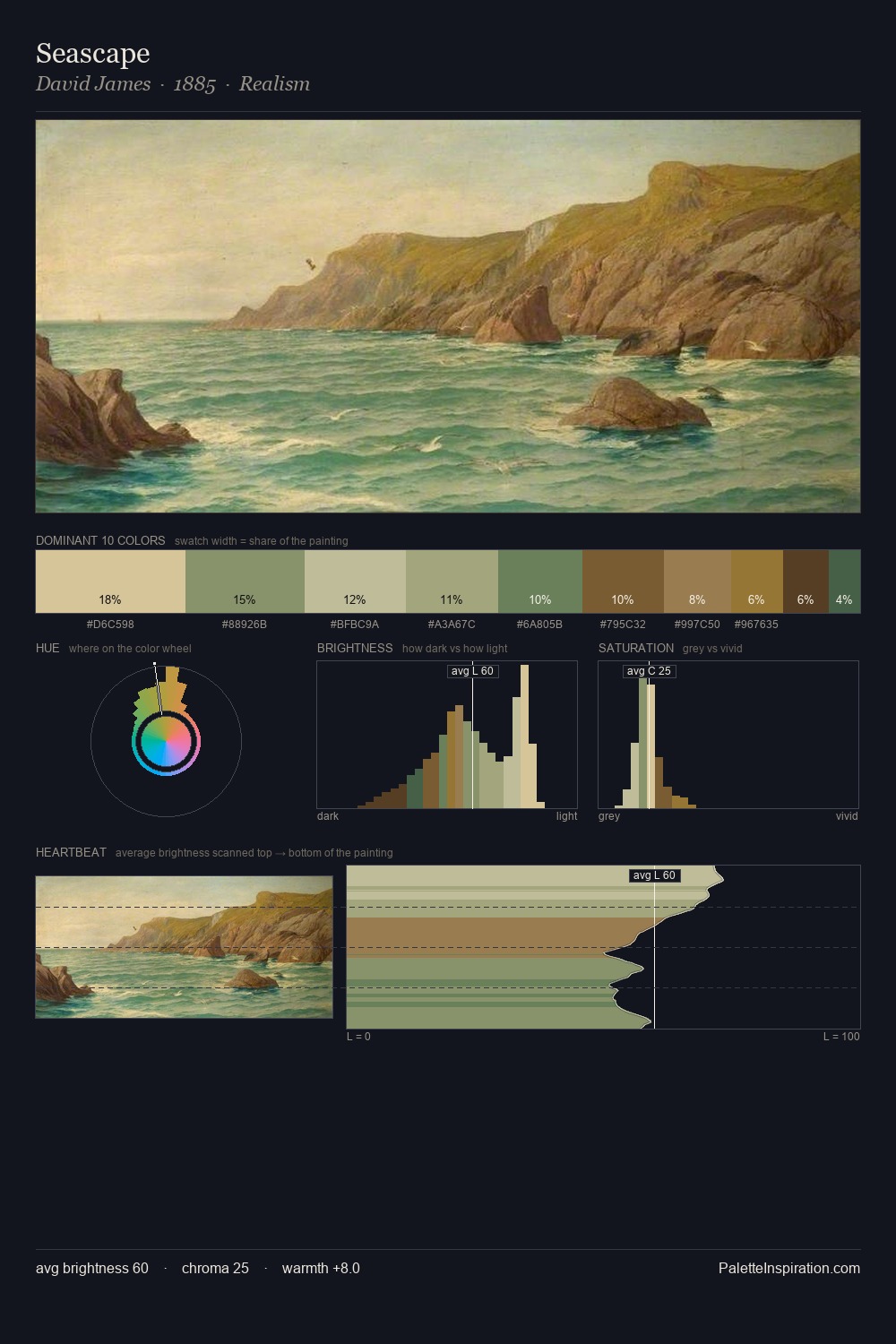
Task: Click 'chroma 25' in the footer
Action: tap(215, 1268)
